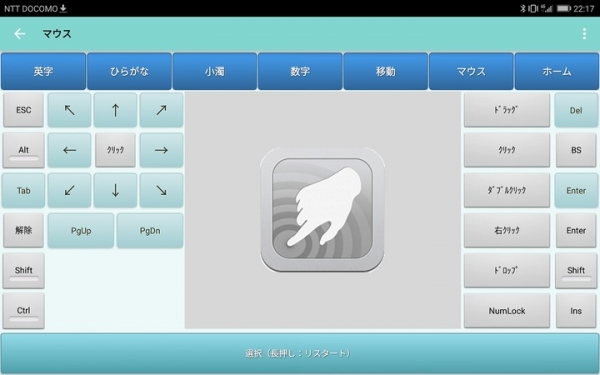Tap the 右クリック button
Screen dimensions: 600x375
tap(507, 230)
